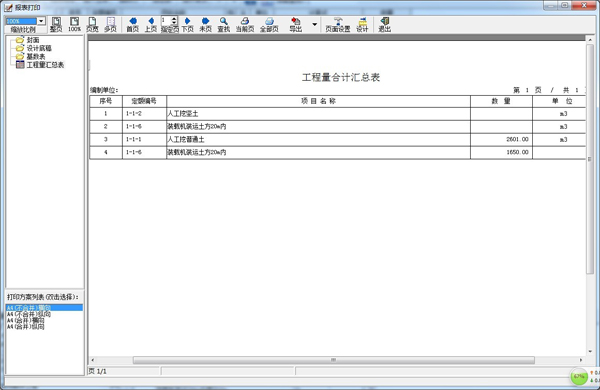The image size is (600, 390).
Task: Jump to last page with 末页
Action: [x=205, y=24]
